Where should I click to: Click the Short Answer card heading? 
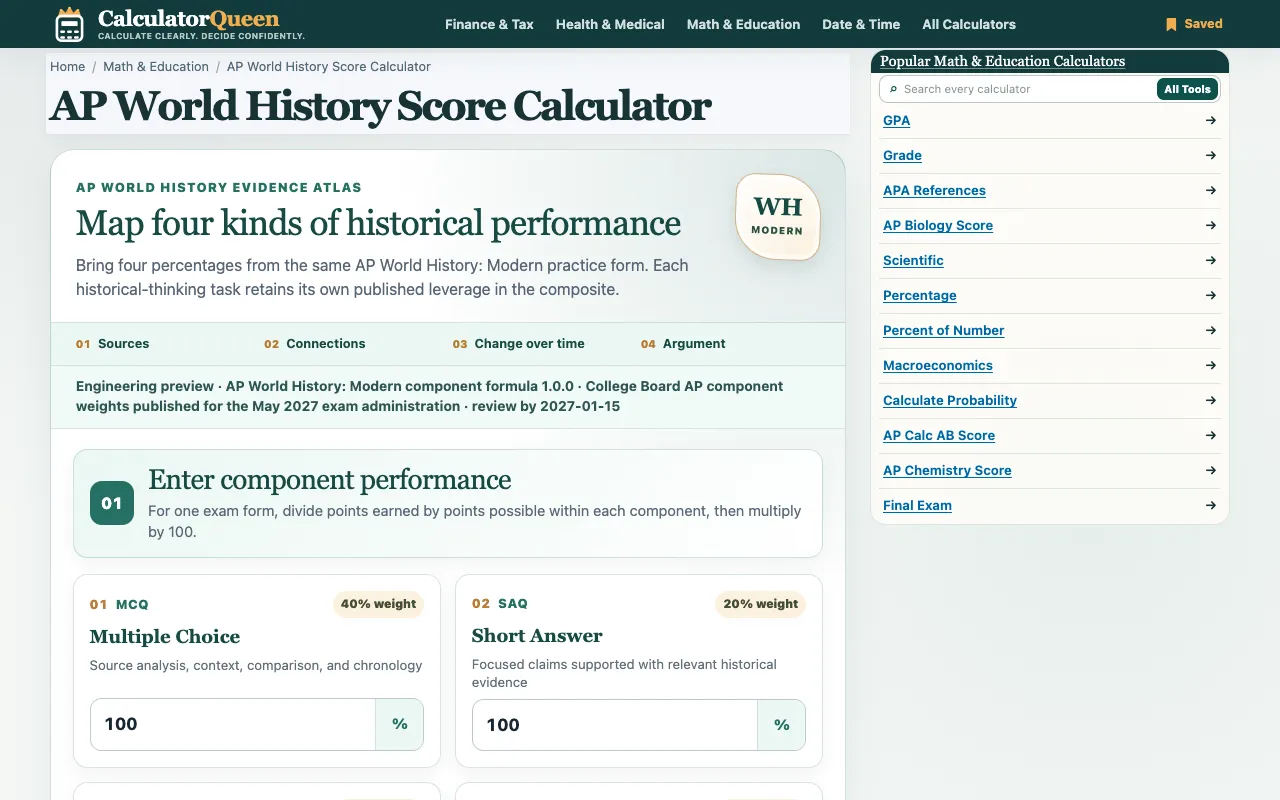tap(537, 636)
